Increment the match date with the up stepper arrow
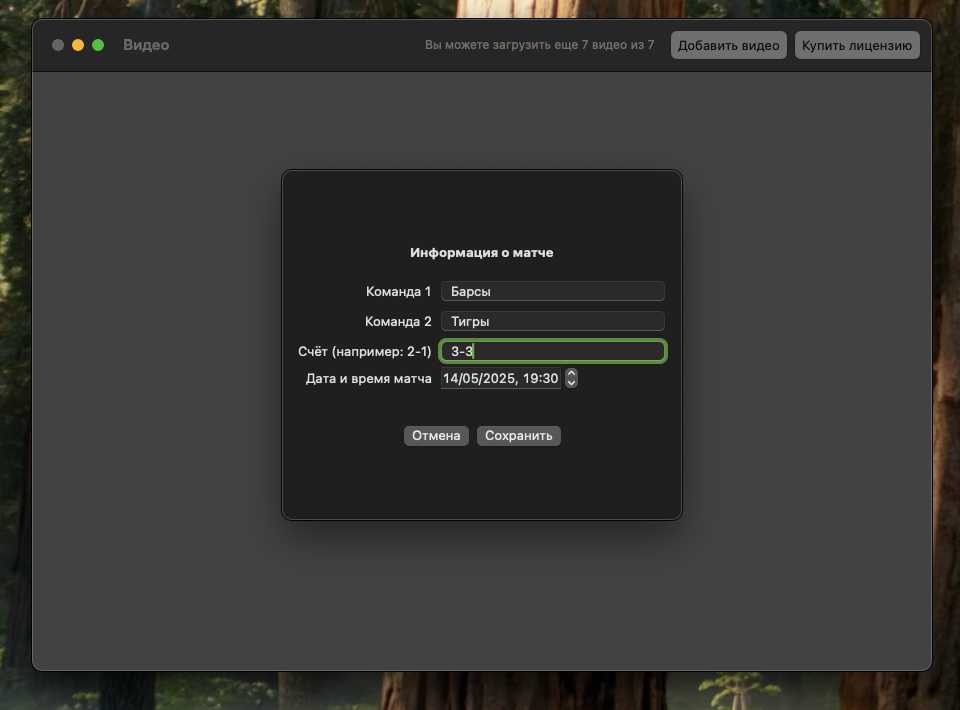The image size is (960, 710). [x=571, y=373]
